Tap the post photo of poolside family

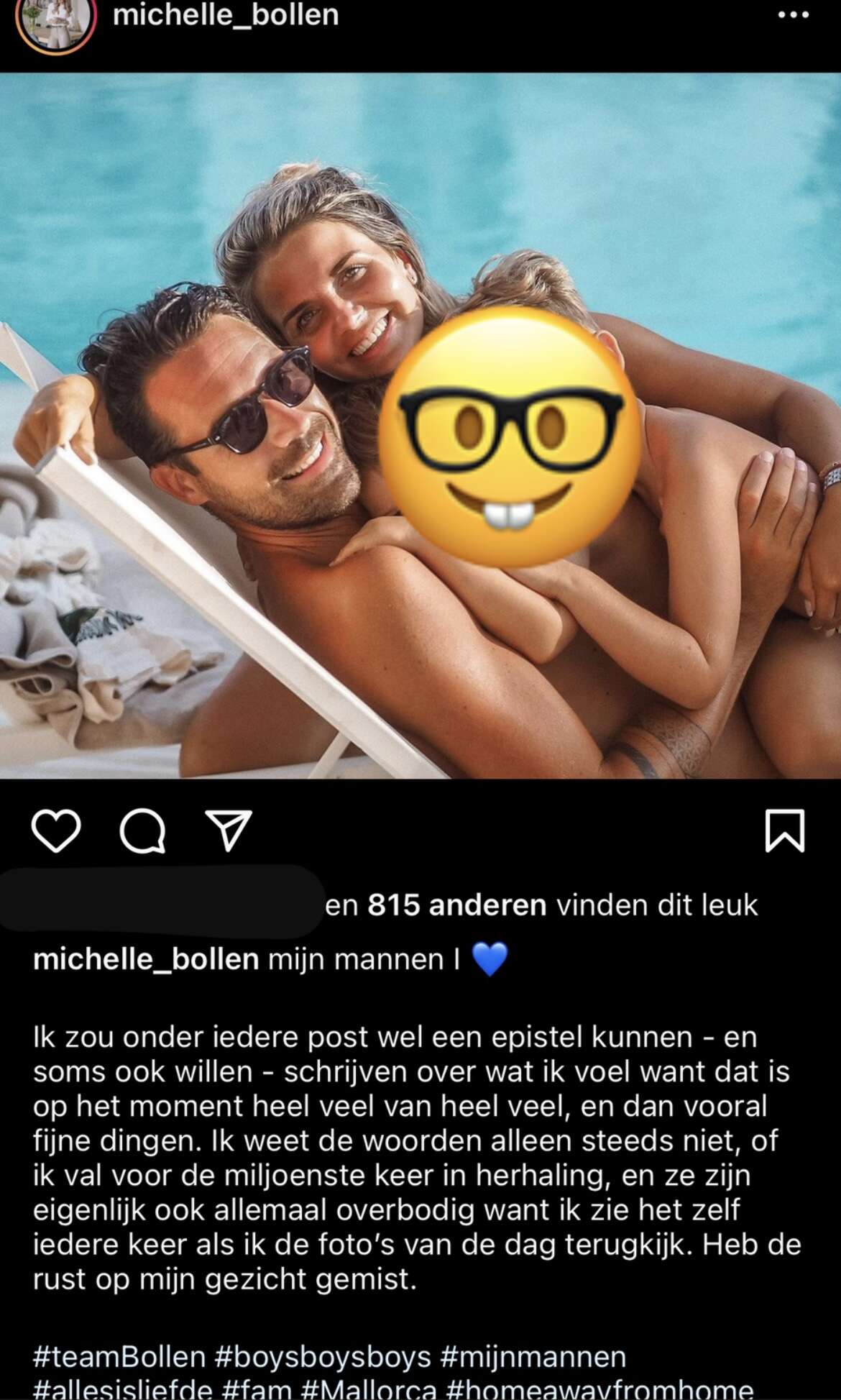(420, 425)
